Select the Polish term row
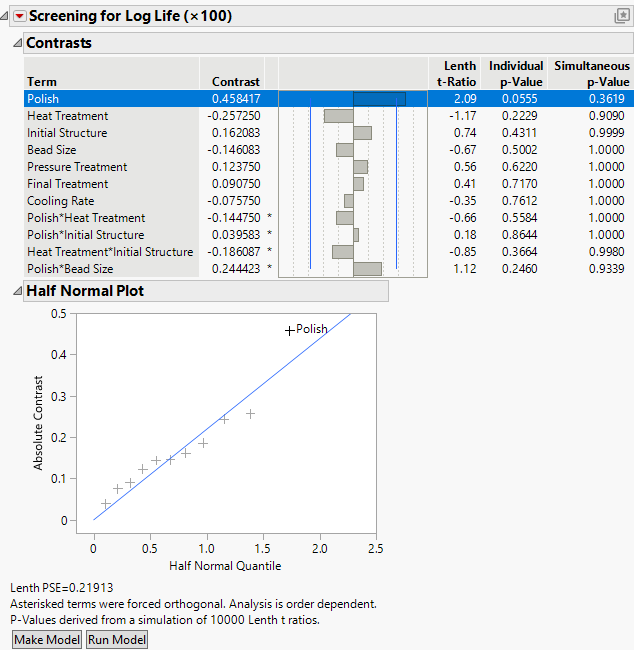 43,99
